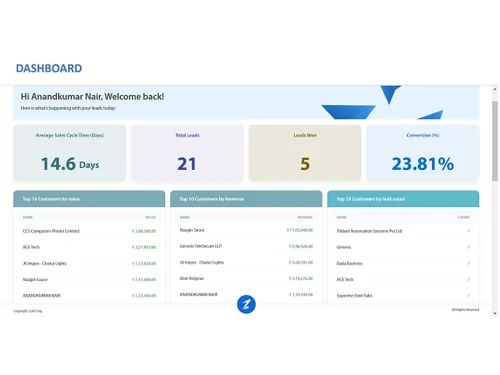Click the DASHBOARD page heading

pyautogui.click(x=49, y=68)
